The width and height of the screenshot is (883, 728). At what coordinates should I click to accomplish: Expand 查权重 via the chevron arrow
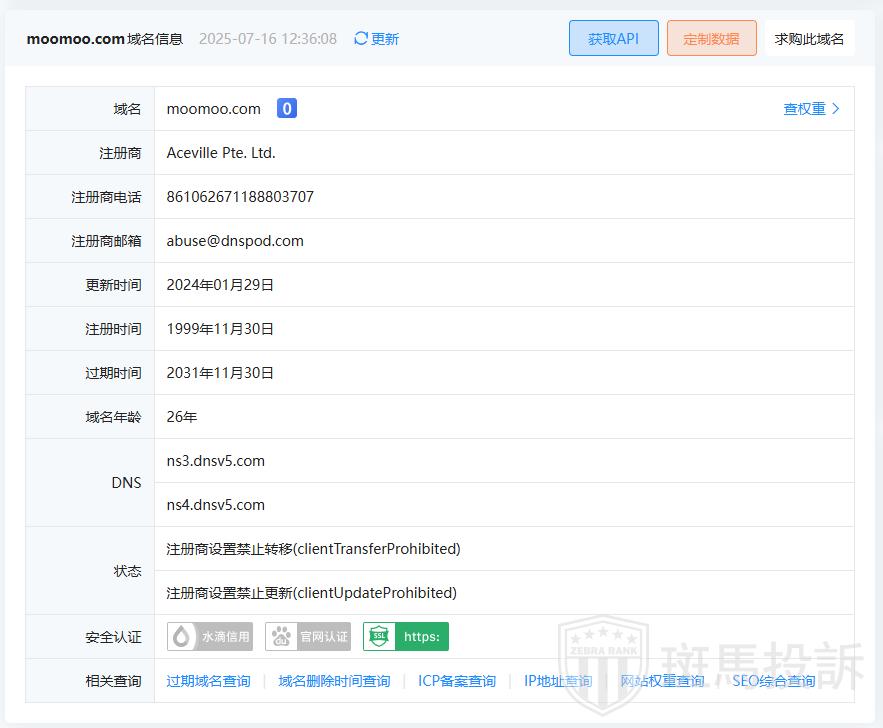(x=836, y=109)
